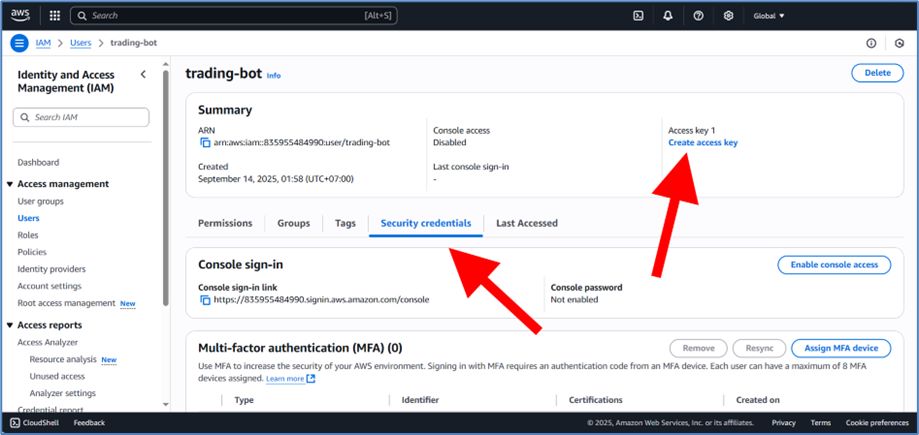Open CloudShell from top bar icon

pyautogui.click(x=638, y=16)
